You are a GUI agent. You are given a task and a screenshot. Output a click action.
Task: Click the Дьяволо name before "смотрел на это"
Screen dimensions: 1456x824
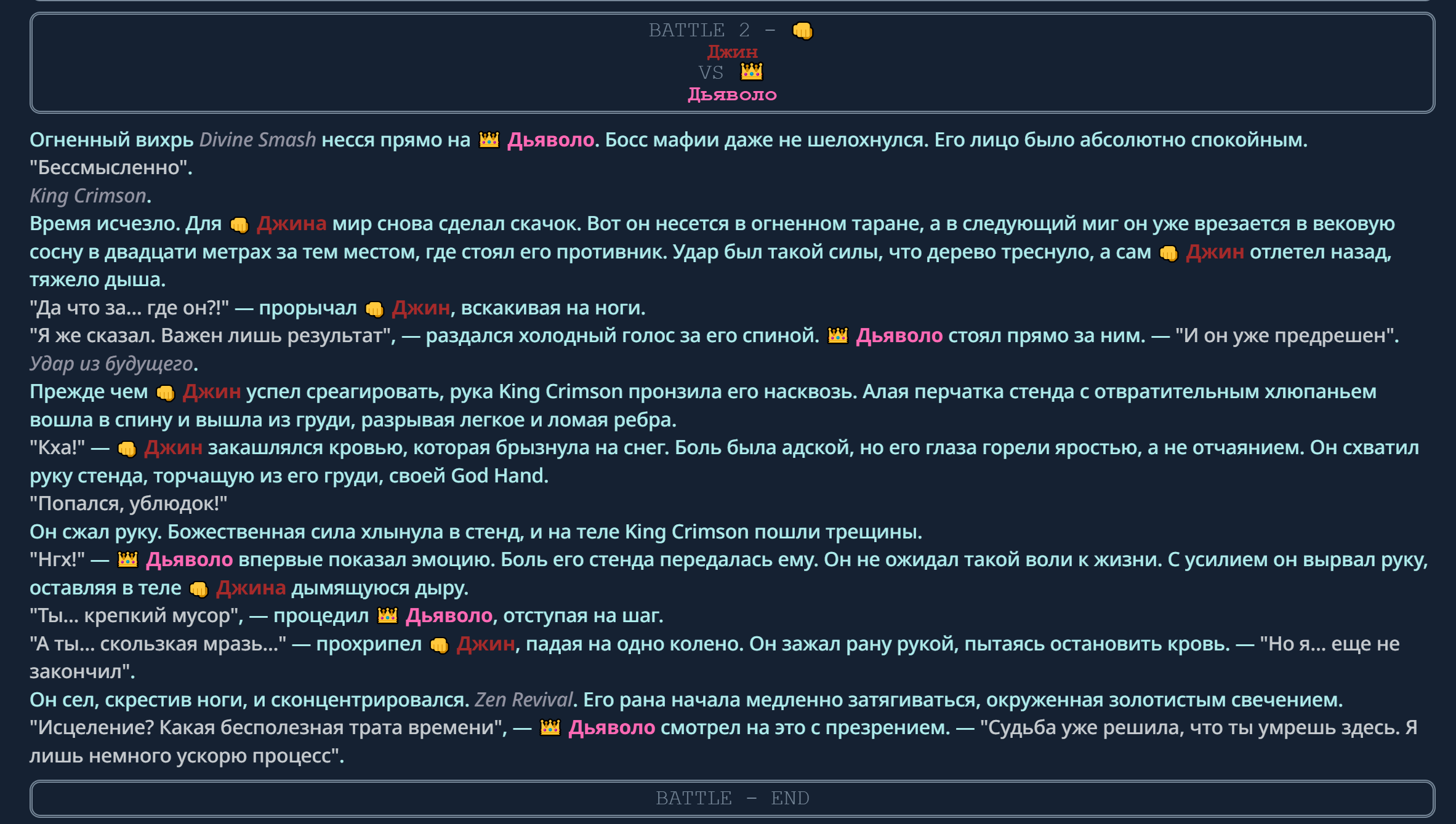coord(611,727)
